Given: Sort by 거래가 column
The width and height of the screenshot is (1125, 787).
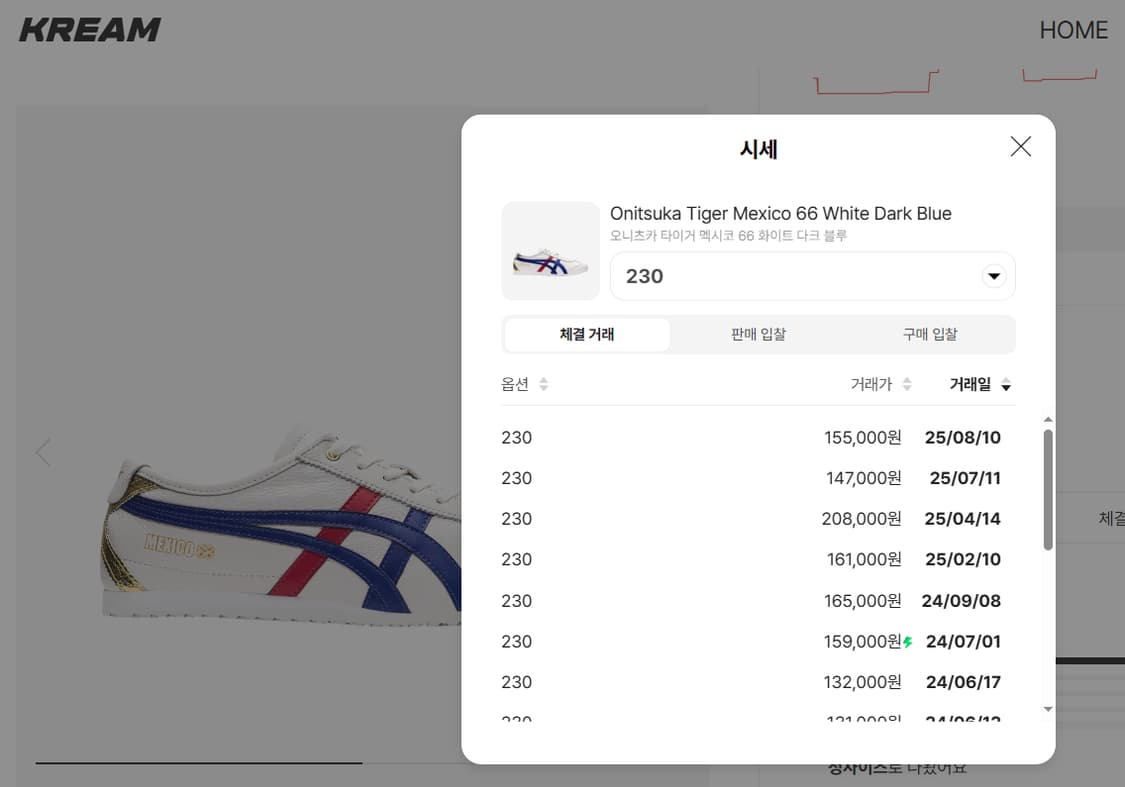Looking at the screenshot, I should click(x=881, y=385).
